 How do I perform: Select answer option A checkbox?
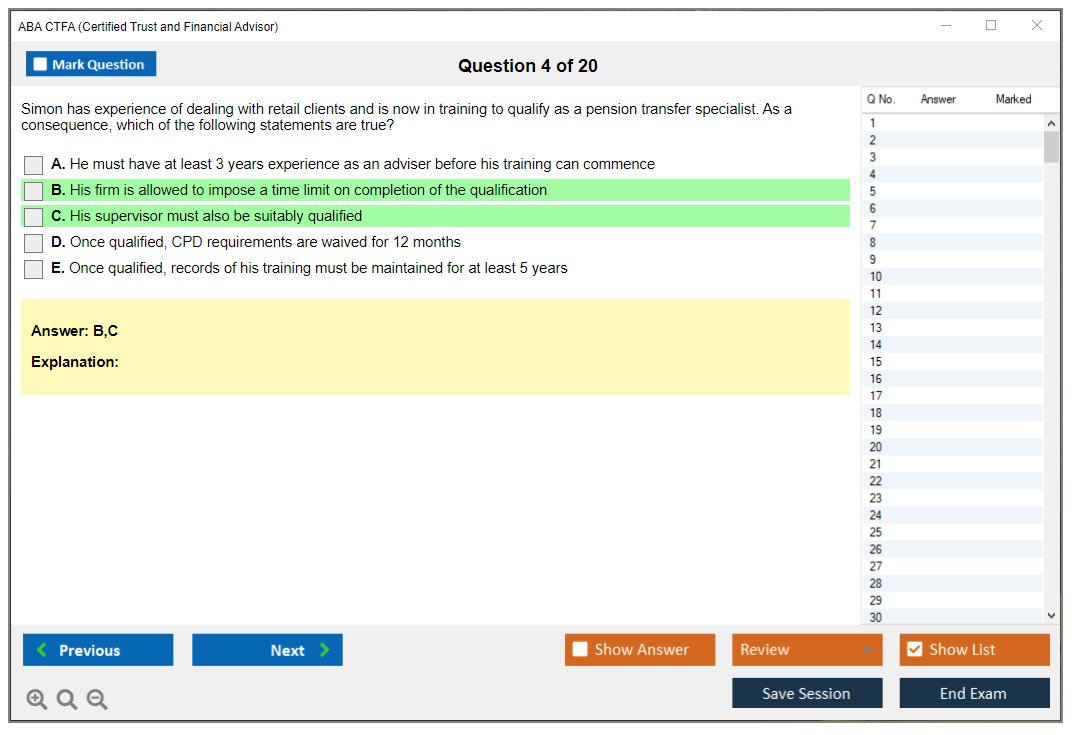tap(34, 165)
